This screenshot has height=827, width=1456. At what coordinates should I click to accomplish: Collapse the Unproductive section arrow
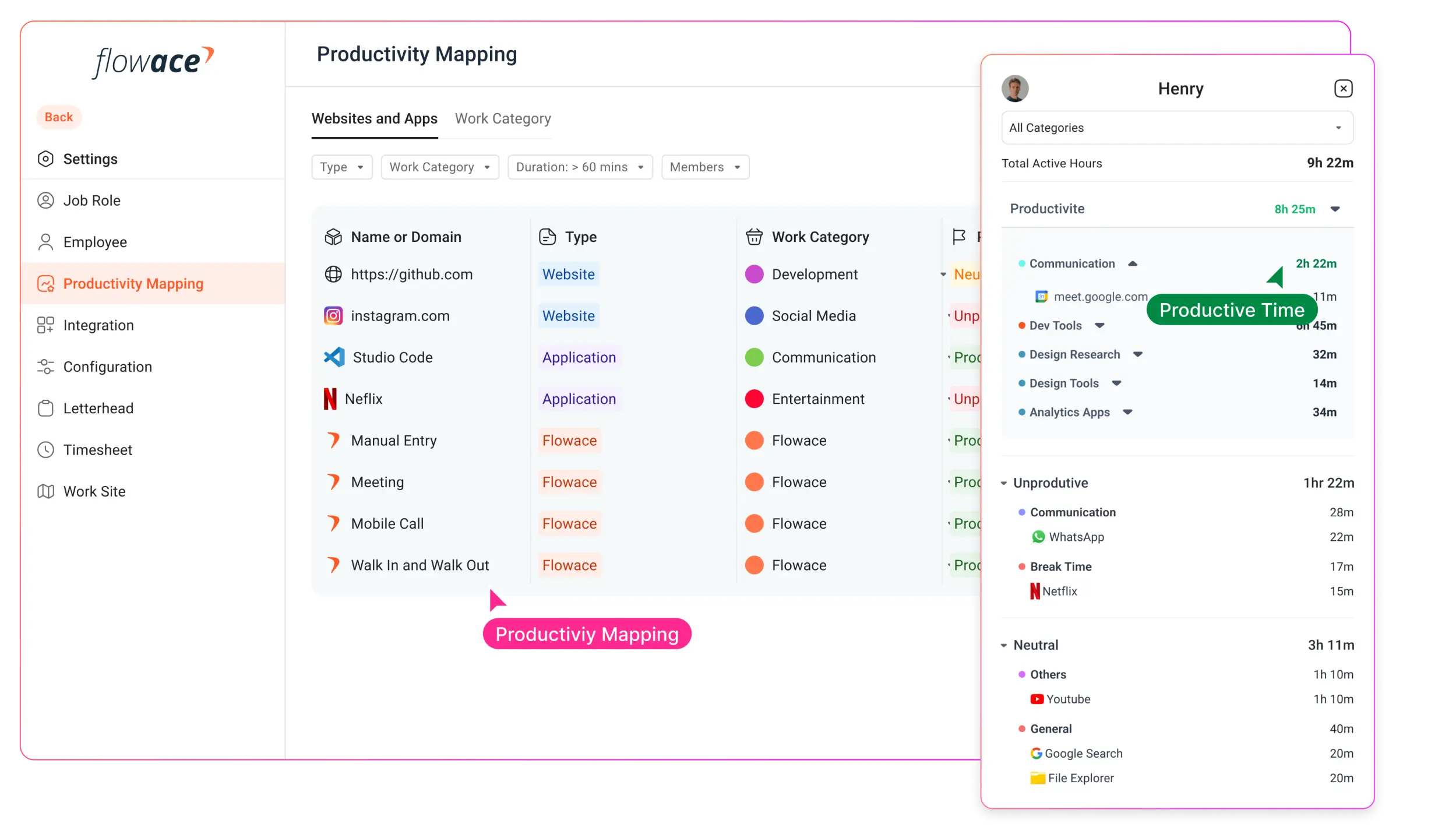pyautogui.click(x=1004, y=483)
